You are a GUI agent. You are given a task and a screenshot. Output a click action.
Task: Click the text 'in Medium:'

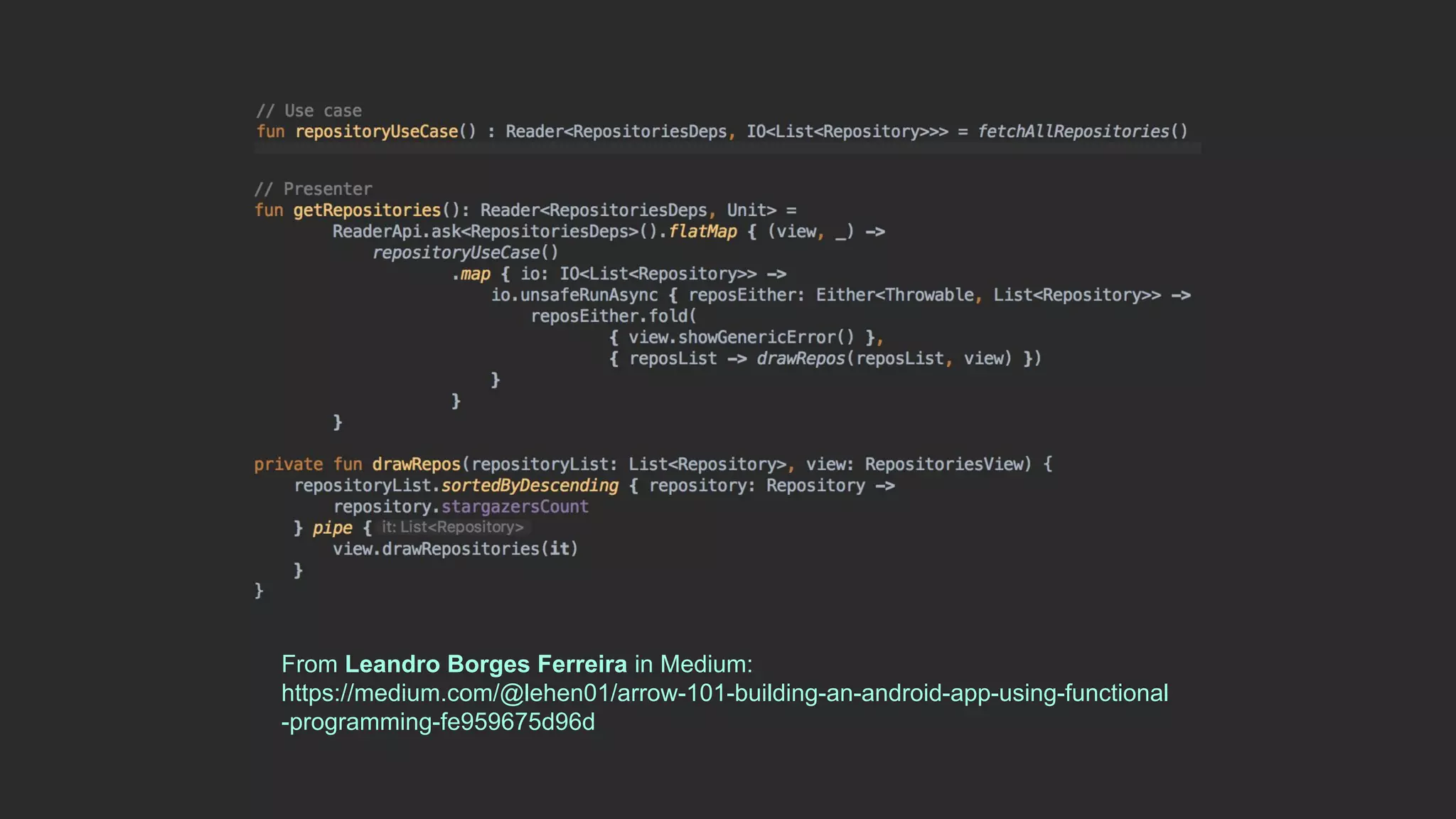693,664
